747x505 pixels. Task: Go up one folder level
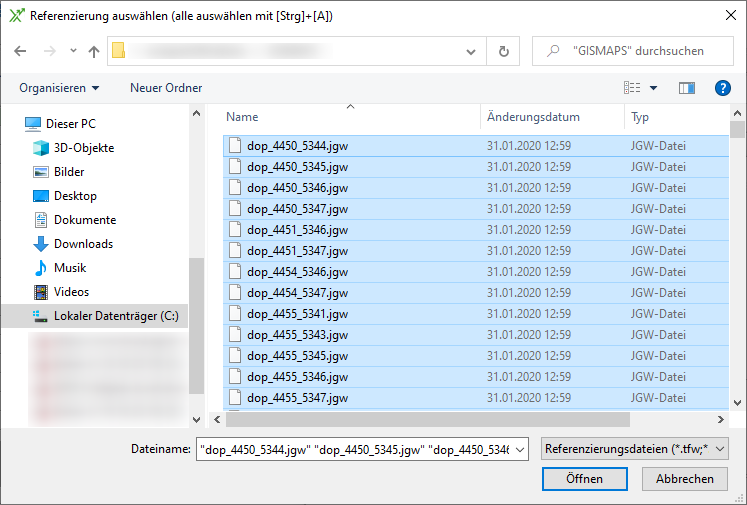(94, 51)
